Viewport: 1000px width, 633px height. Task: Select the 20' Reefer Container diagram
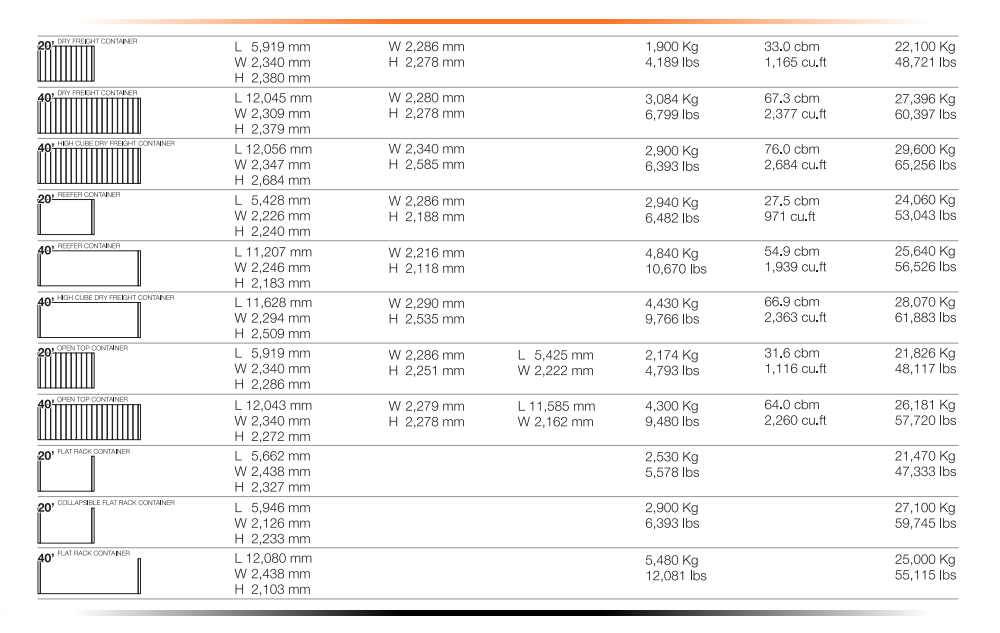pyautogui.click(x=66, y=217)
